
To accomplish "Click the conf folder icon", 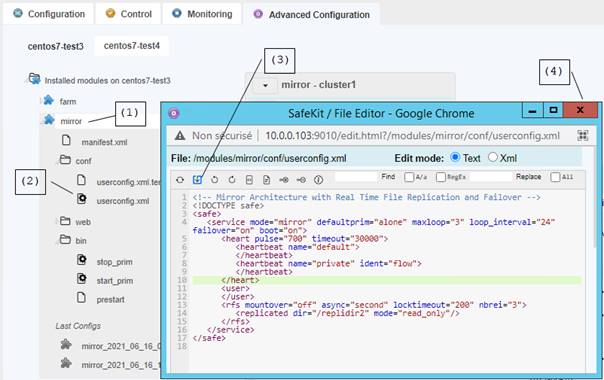I will pyautogui.click(x=65, y=159).
